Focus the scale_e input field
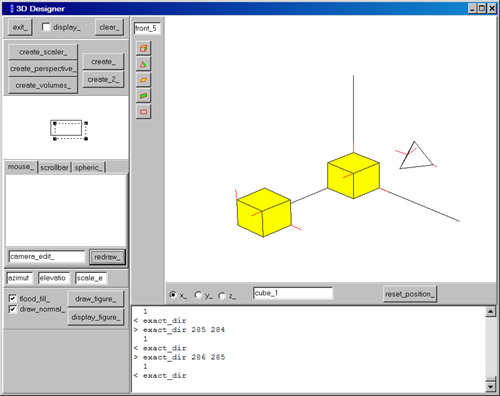 tap(91, 278)
